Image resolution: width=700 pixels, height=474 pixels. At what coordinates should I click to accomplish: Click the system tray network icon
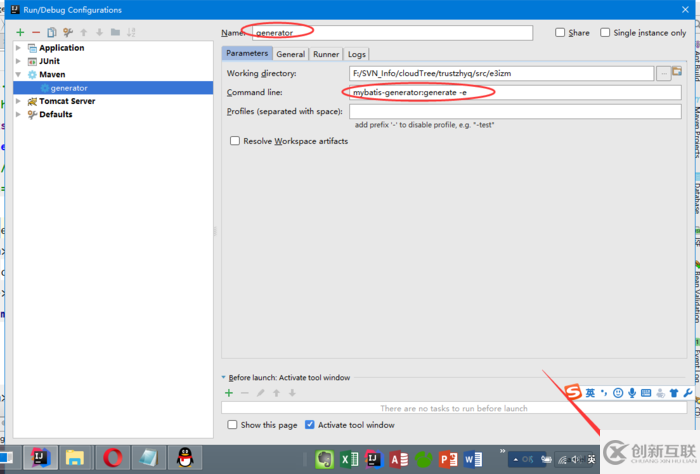563,459
